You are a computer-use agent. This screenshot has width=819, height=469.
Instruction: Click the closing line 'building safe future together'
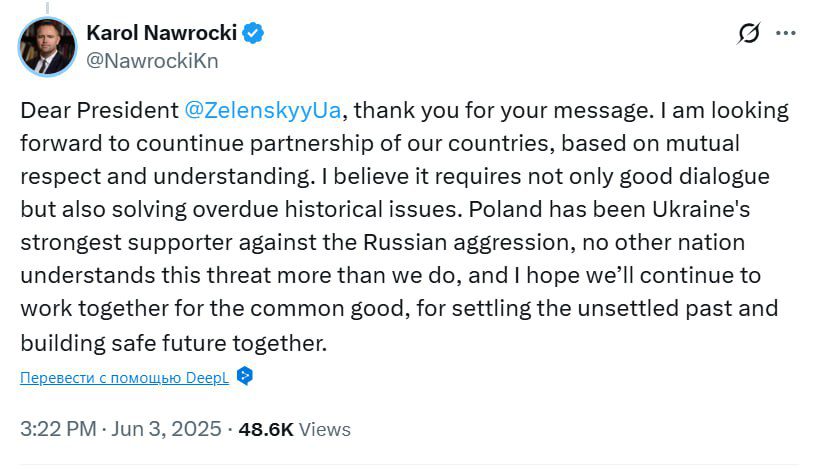173,343
